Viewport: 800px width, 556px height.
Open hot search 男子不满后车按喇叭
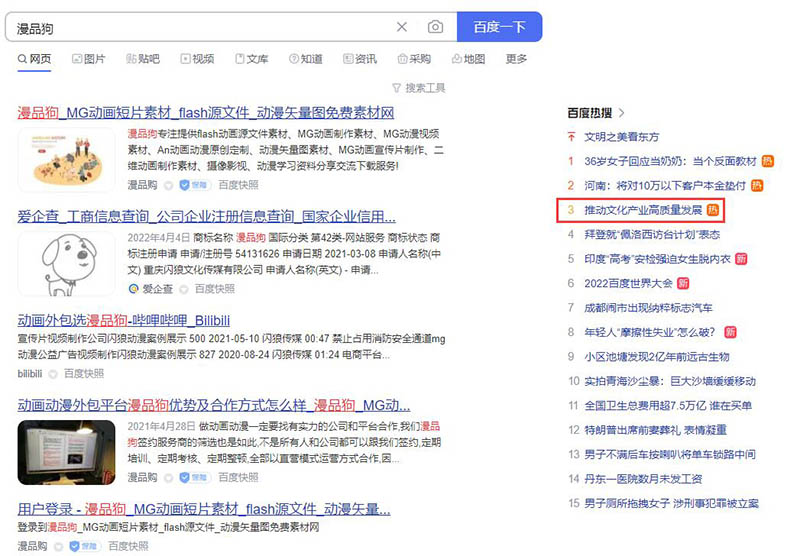(670, 454)
